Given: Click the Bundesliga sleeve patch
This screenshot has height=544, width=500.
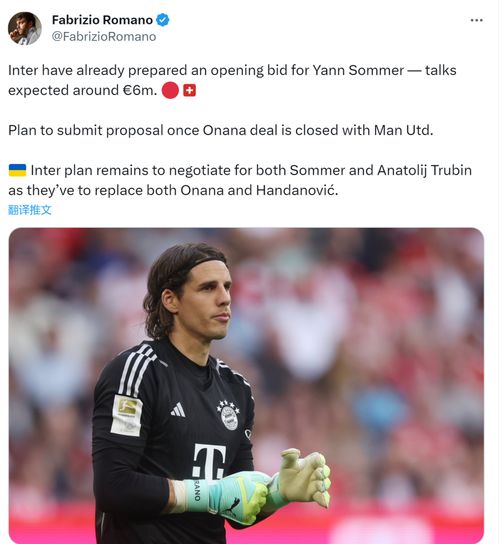Looking at the screenshot, I should click(x=126, y=415).
